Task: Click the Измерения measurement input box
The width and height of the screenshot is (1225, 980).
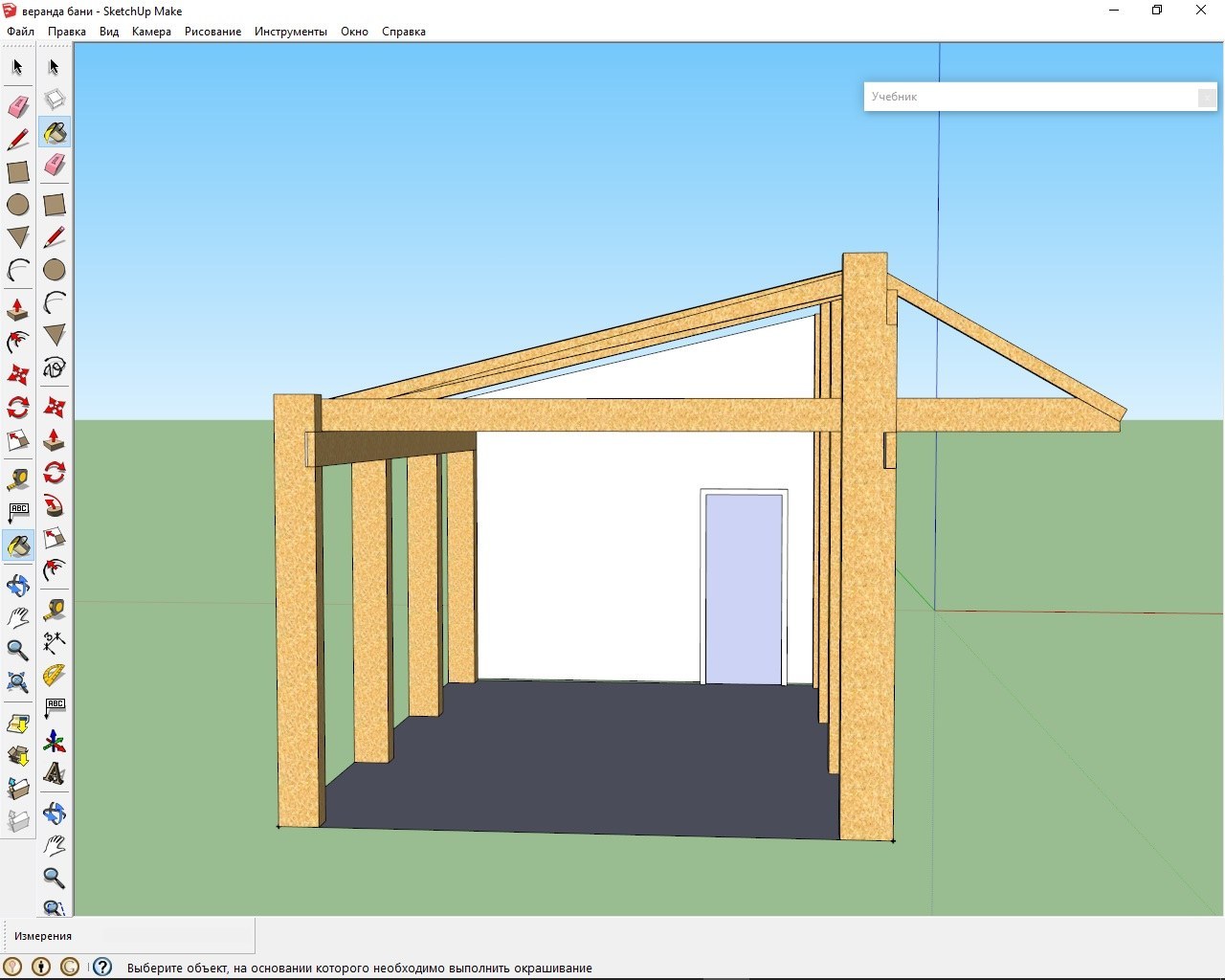Action: click(177, 936)
